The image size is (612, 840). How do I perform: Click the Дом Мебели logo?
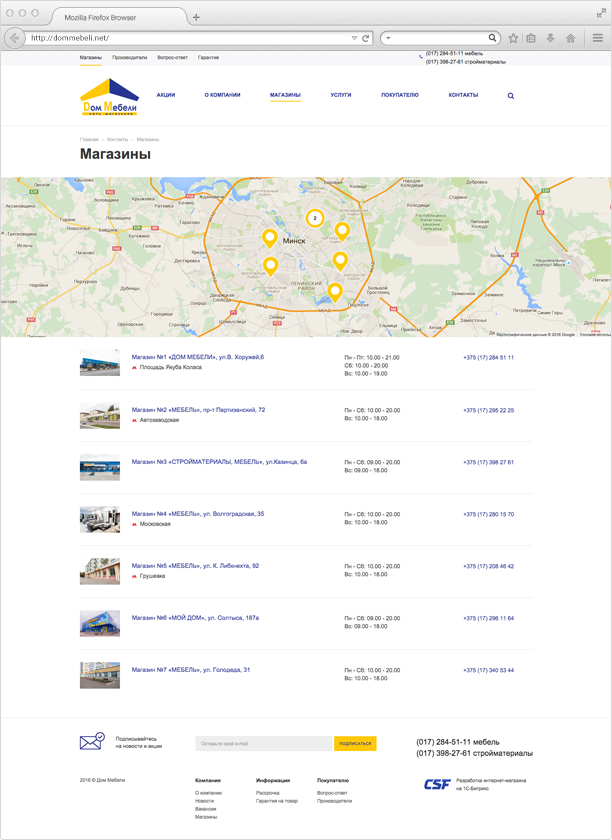109,97
